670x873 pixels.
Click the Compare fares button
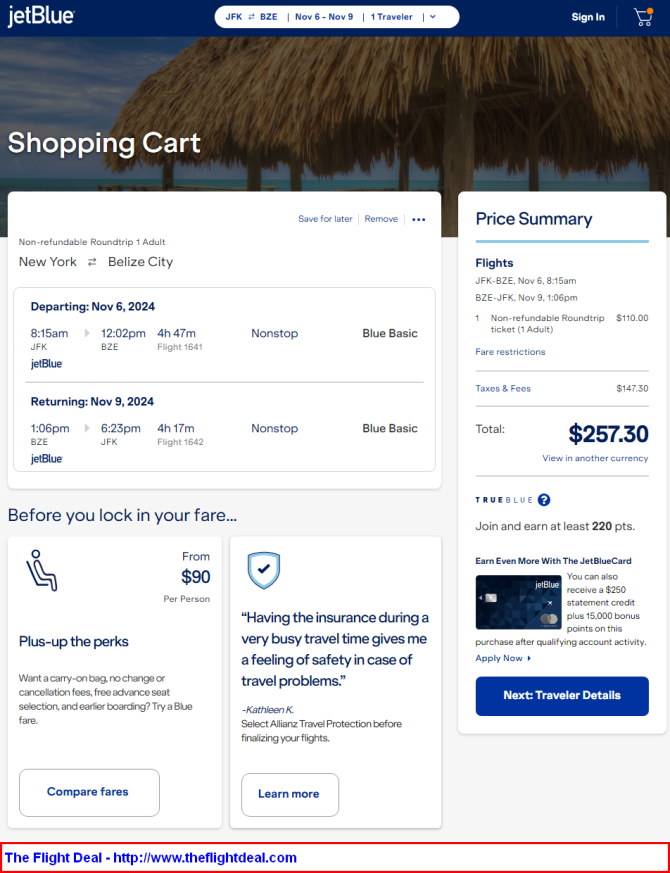(89, 792)
